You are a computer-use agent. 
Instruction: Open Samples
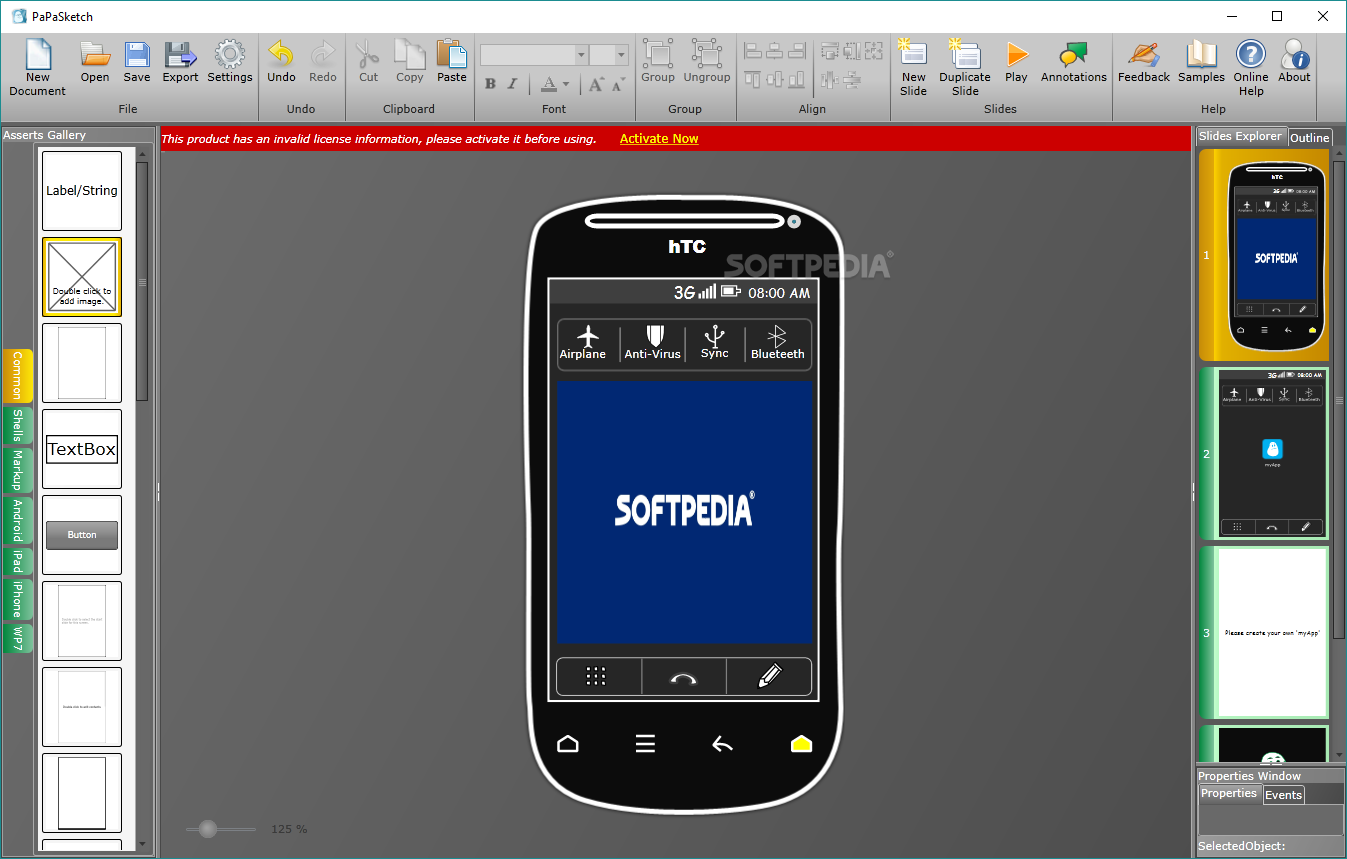(1201, 62)
